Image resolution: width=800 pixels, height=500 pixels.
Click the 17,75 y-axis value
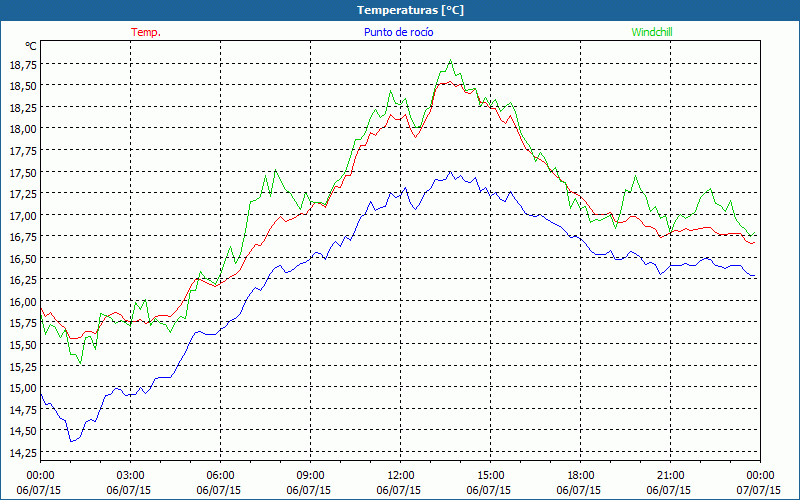coord(23,151)
